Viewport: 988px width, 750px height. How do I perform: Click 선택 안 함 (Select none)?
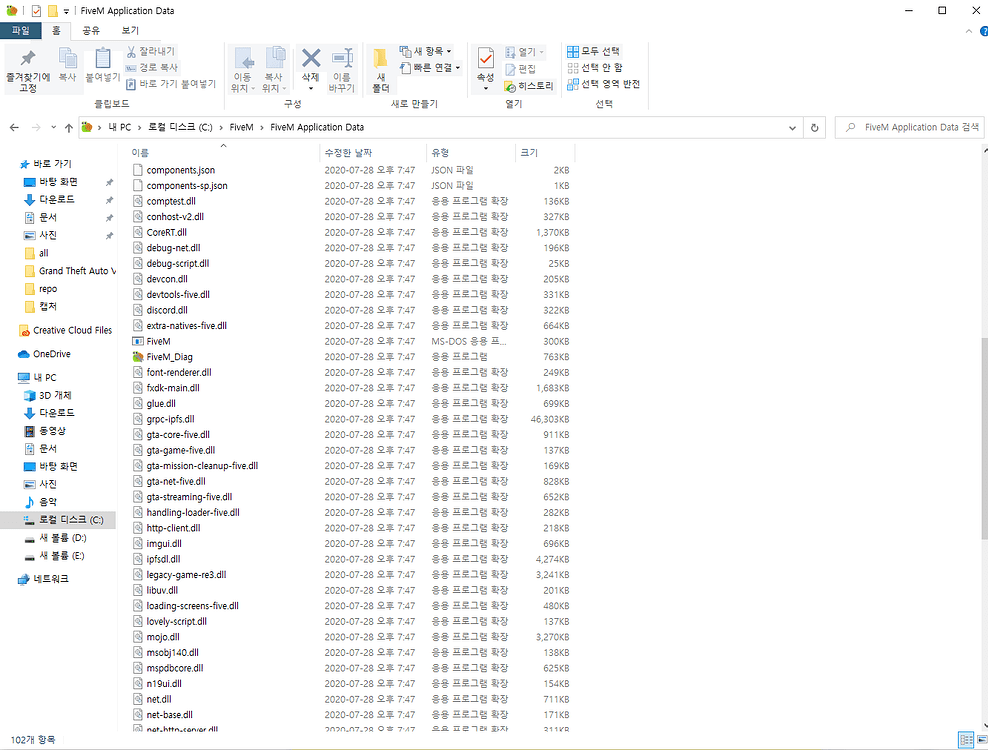click(595, 67)
